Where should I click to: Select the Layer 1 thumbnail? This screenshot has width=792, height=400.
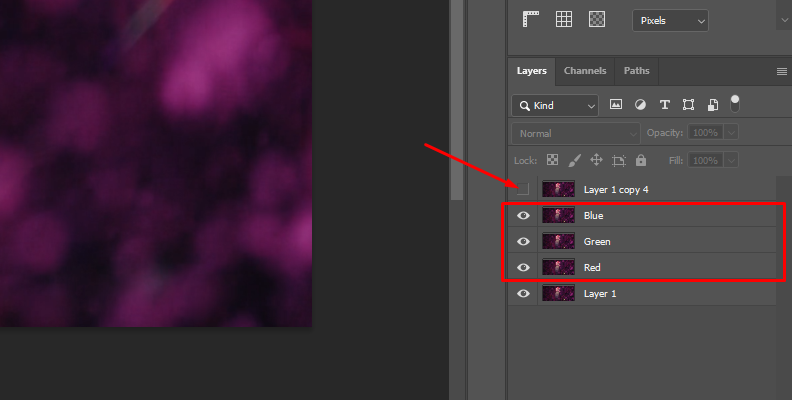click(x=558, y=293)
